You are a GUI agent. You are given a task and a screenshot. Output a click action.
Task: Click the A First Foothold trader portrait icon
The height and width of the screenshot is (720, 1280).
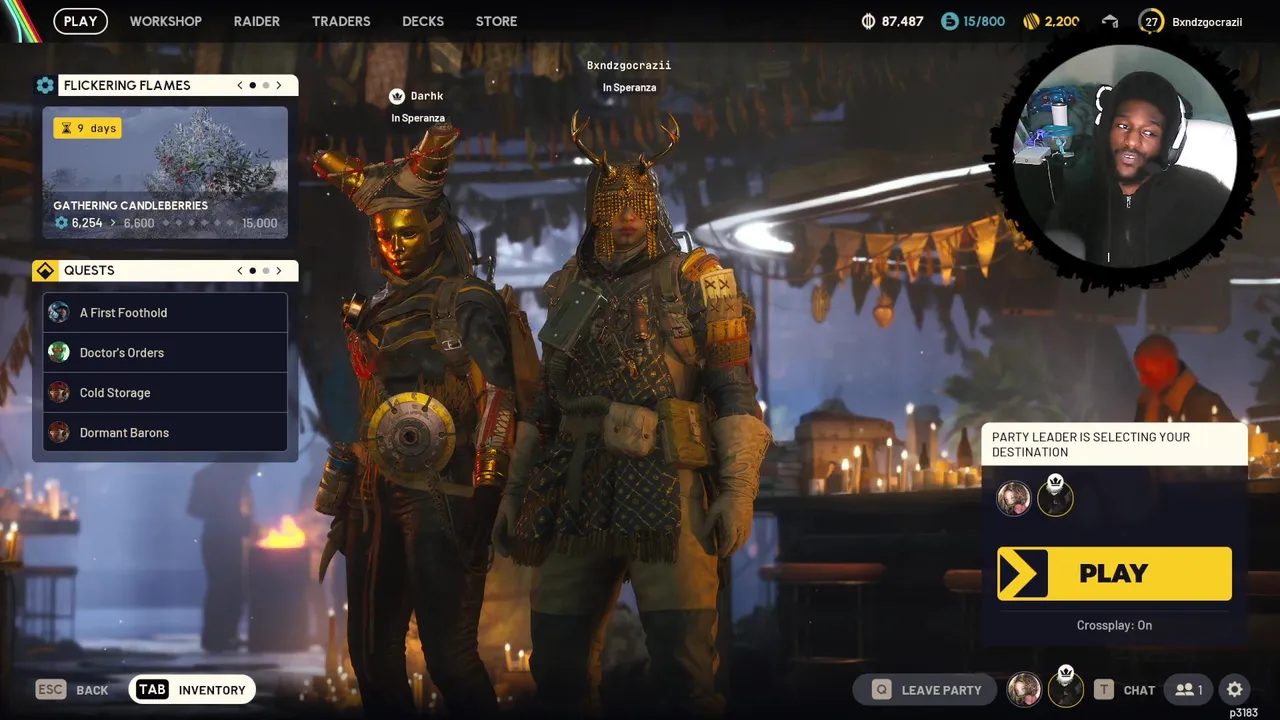click(x=59, y=312)
